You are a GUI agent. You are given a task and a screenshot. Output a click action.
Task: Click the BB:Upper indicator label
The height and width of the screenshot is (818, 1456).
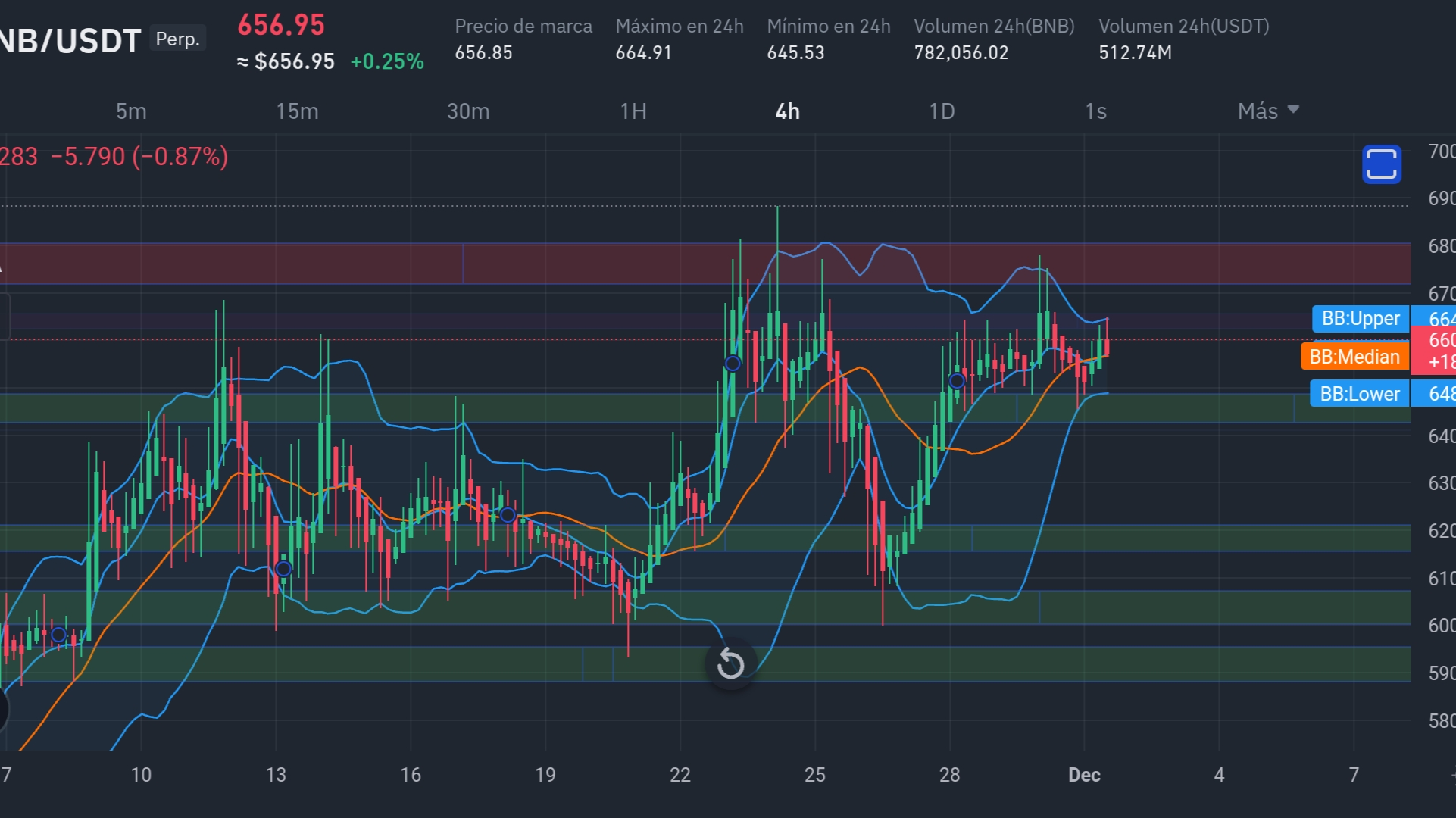coord(1360,318)
